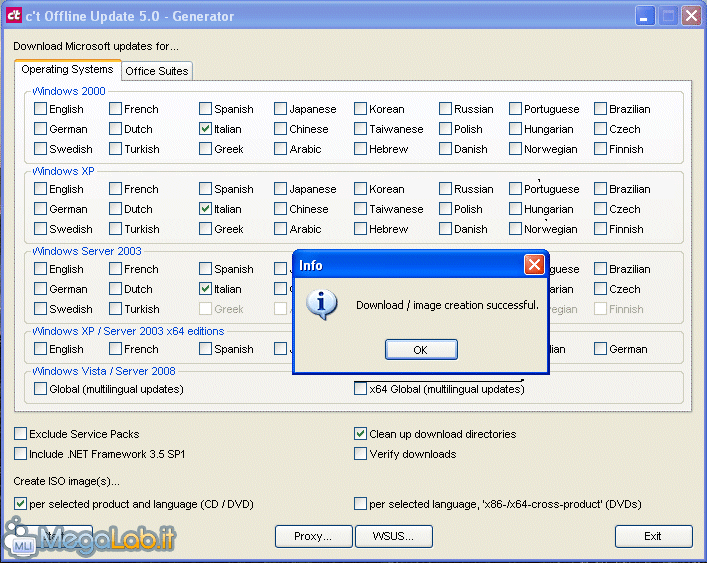Check Include .NET Framework 3.5 SP1
Image resolution: width=707 pixels, height=563 pixels.
coord(20,454)
